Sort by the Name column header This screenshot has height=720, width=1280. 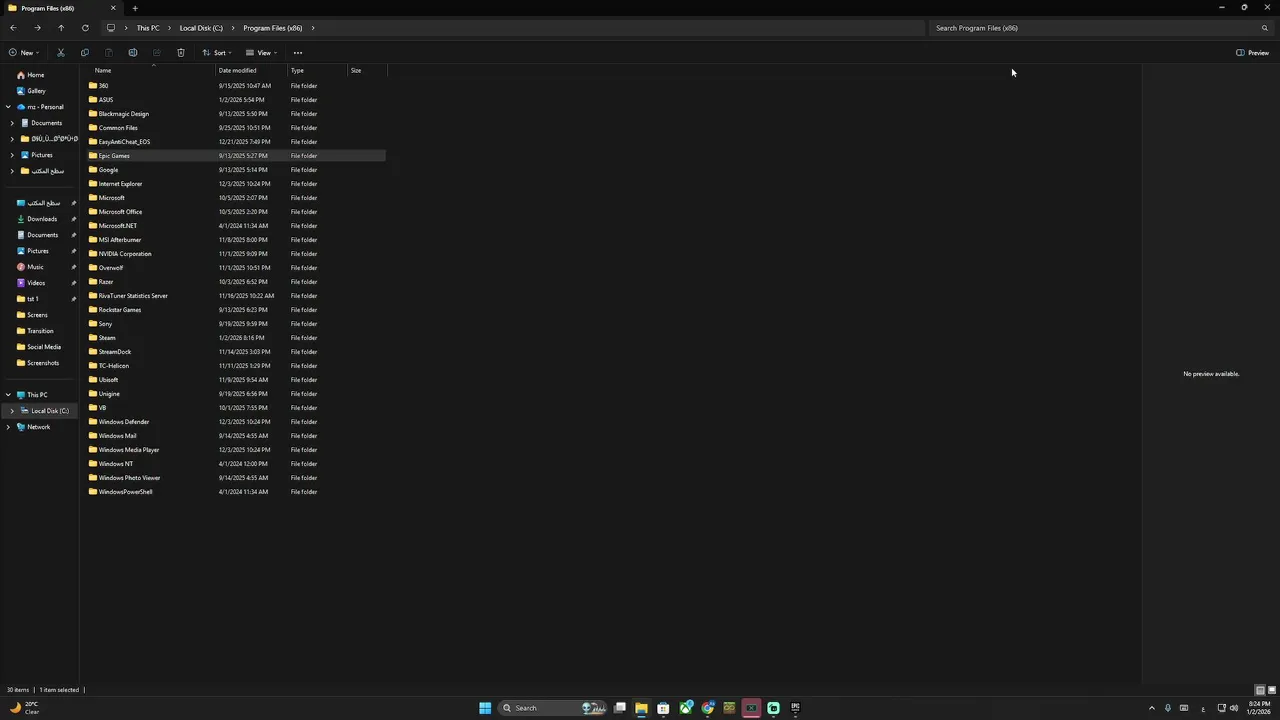pos(151,71)
